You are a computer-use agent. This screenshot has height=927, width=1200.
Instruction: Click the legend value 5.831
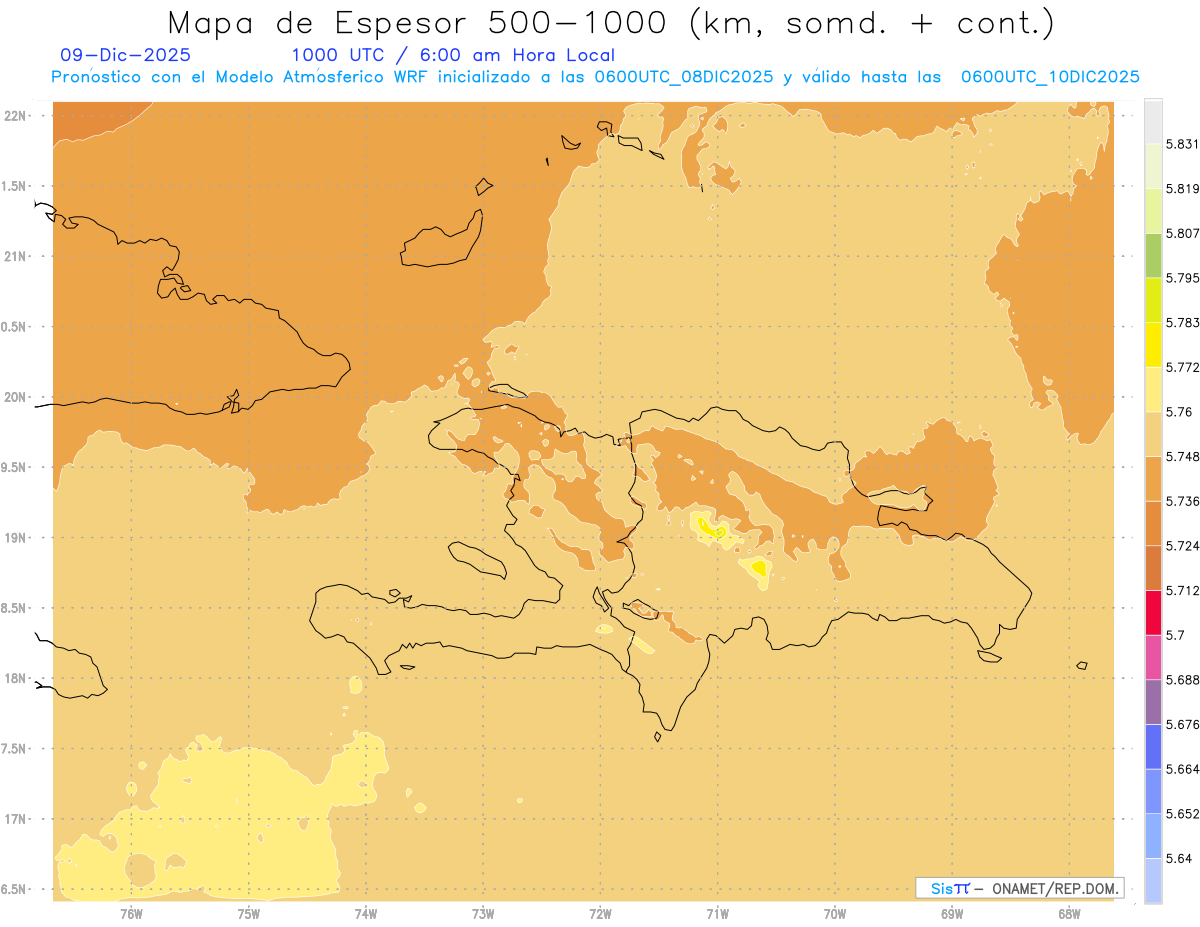click(1183, 144)
